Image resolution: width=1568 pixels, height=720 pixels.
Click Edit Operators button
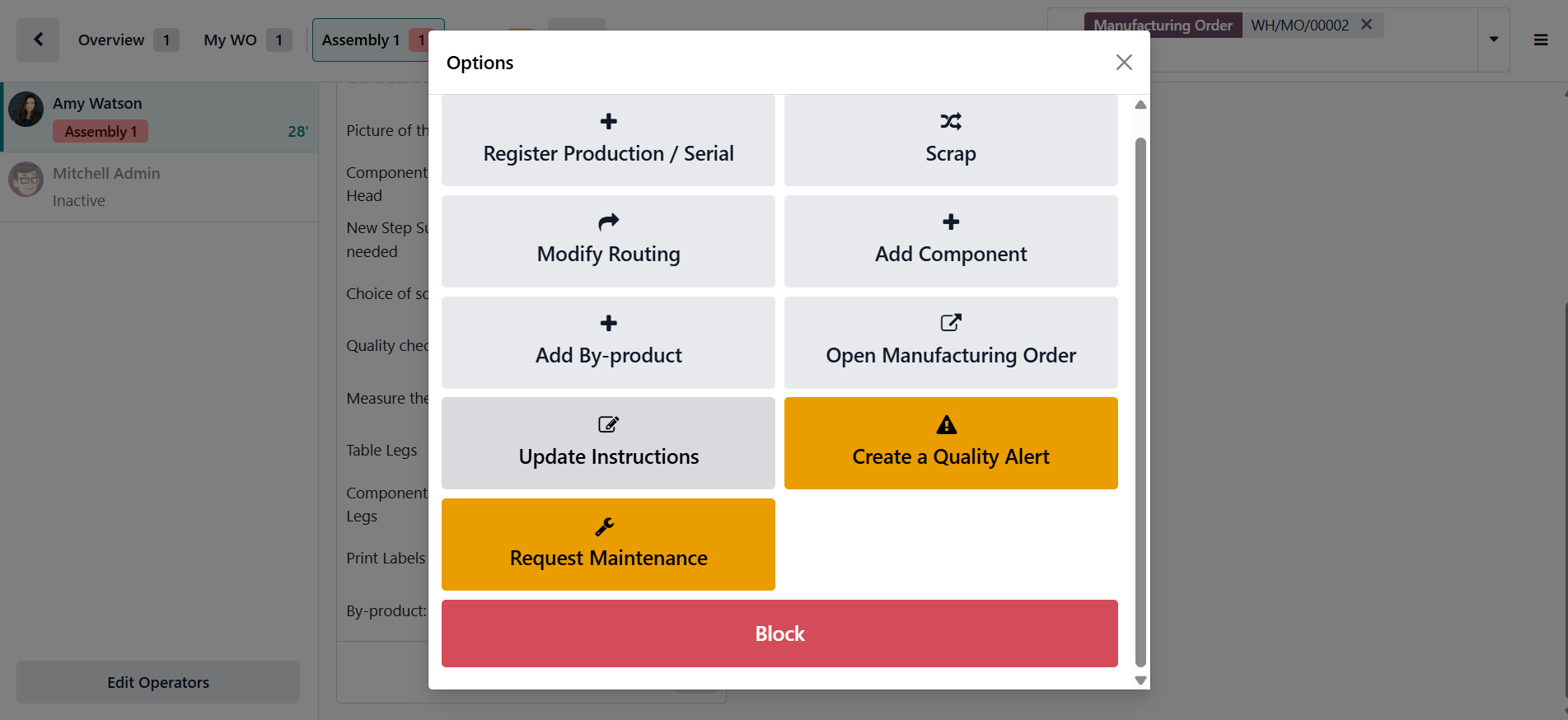click(x=158, y=682)
